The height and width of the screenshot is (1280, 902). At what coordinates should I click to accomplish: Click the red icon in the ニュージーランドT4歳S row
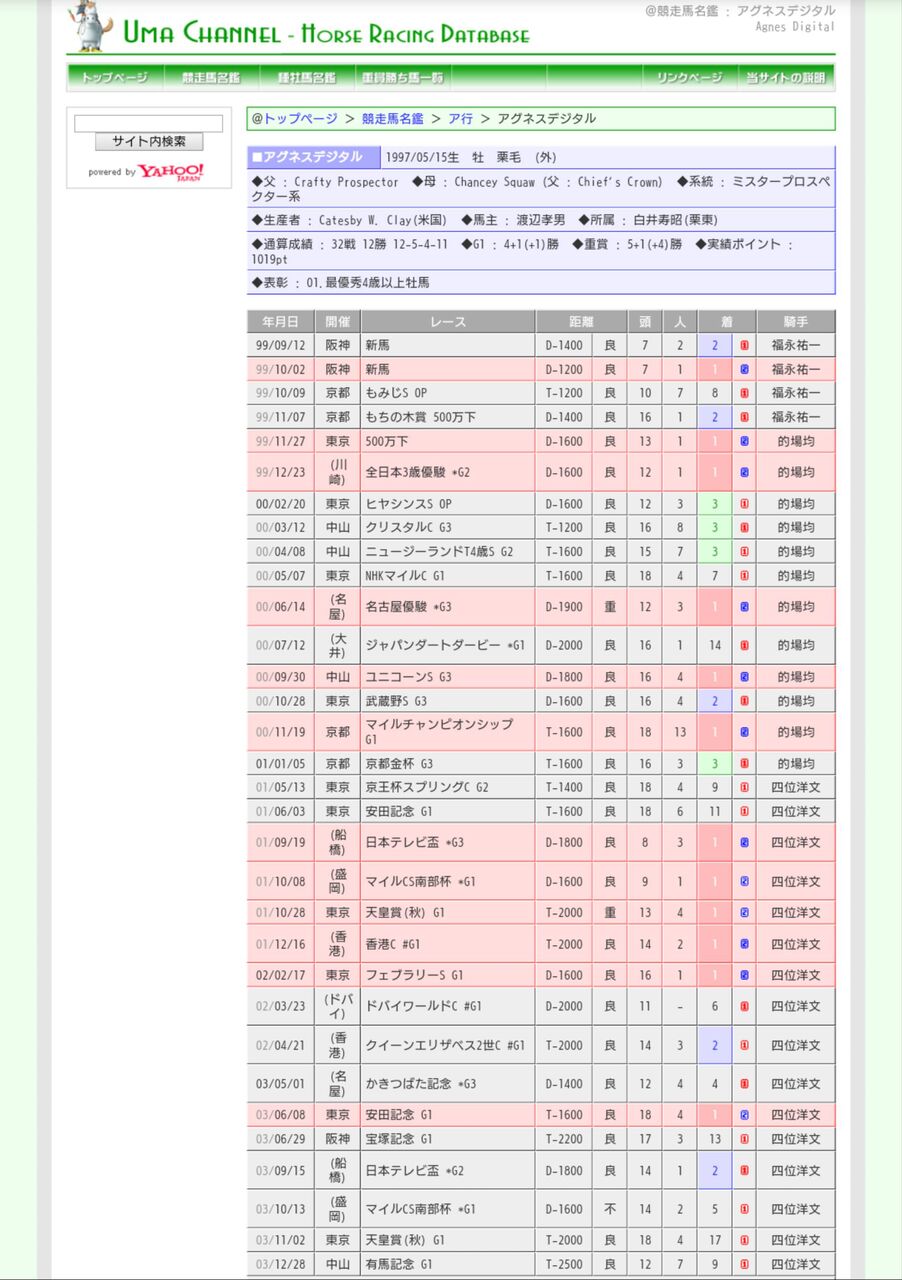click(744, 552)
